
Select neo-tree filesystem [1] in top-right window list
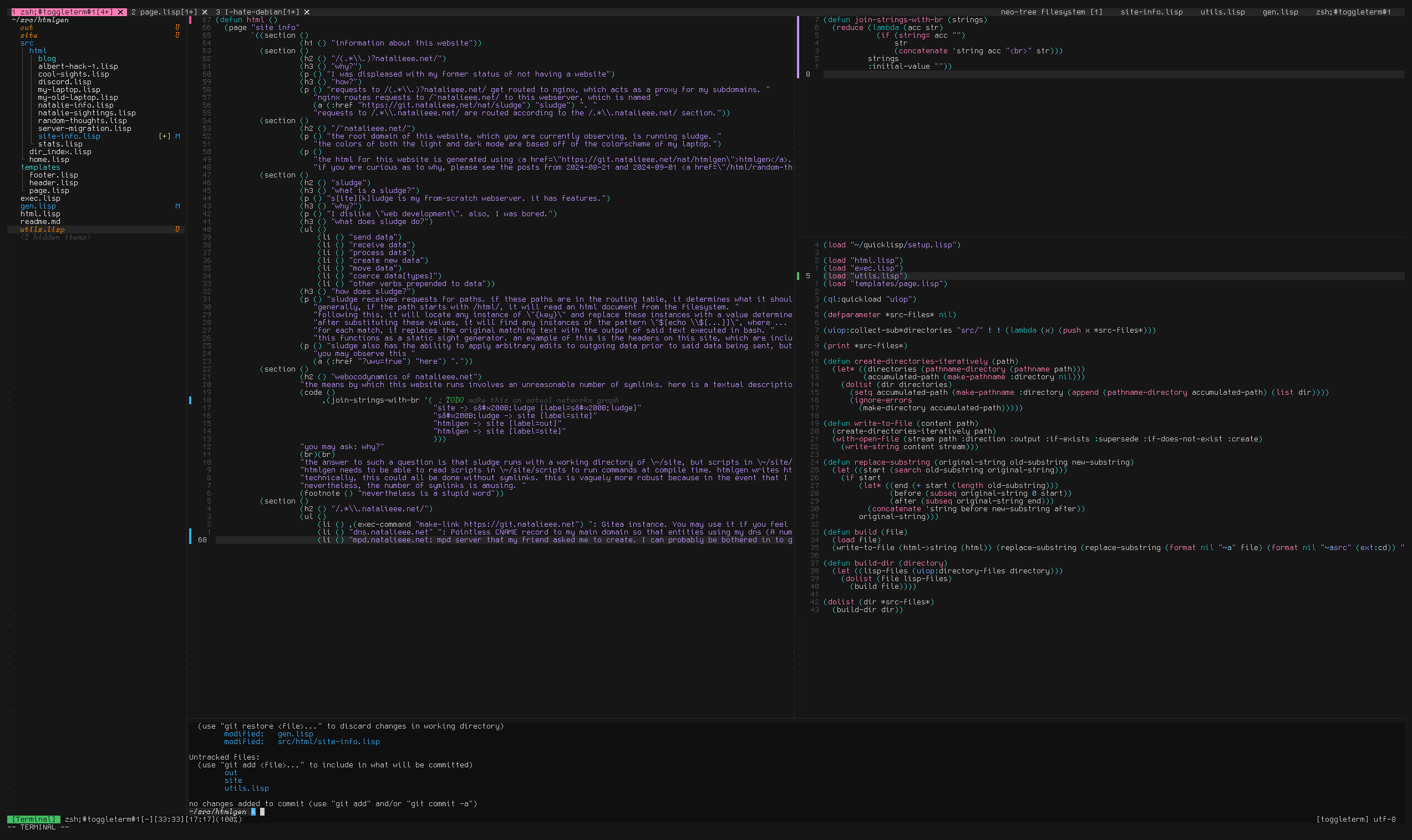[1052, 12]
